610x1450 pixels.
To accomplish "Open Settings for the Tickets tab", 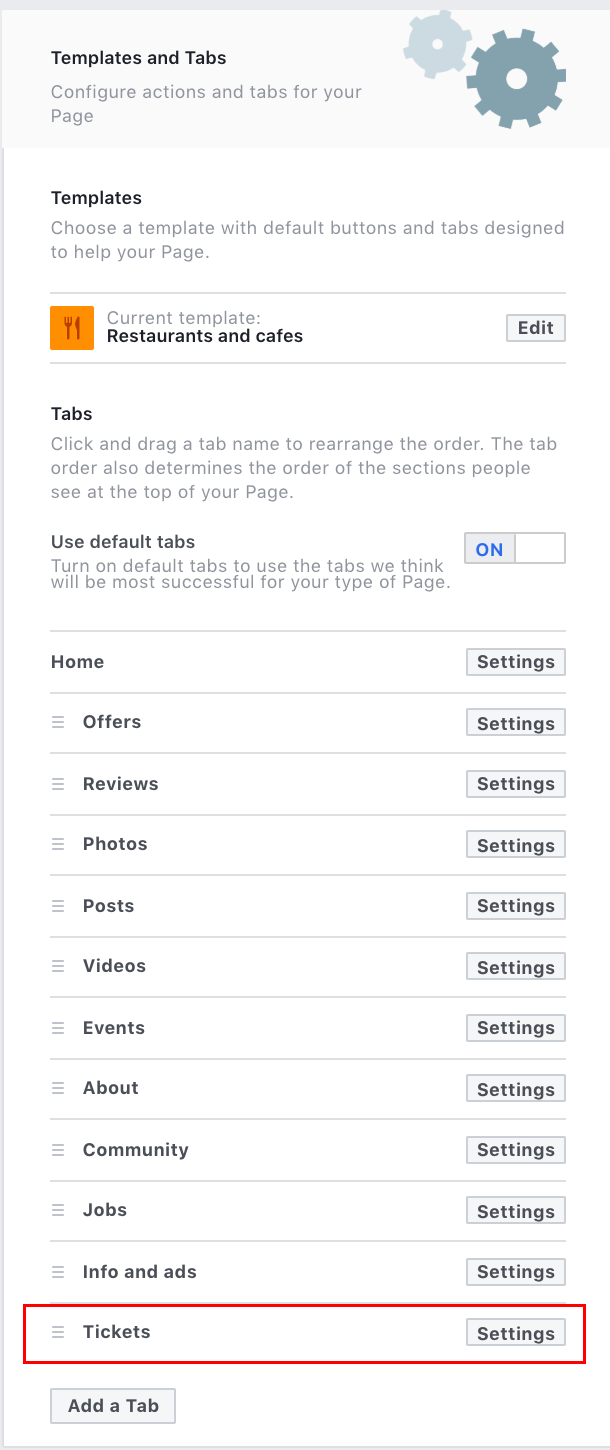I will (516, 1333).
